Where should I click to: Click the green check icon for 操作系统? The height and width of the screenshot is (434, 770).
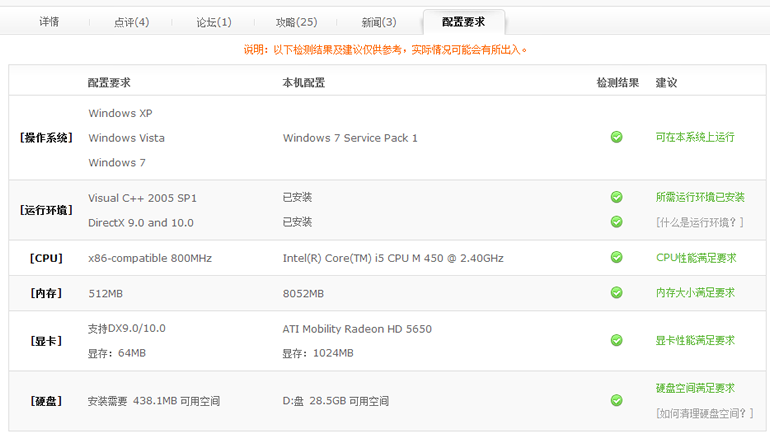[x=617, y=137]
